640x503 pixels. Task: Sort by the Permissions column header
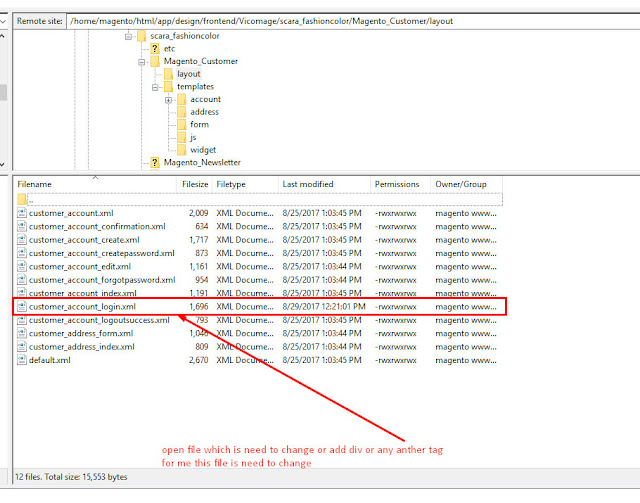click(x=400, y=185)
